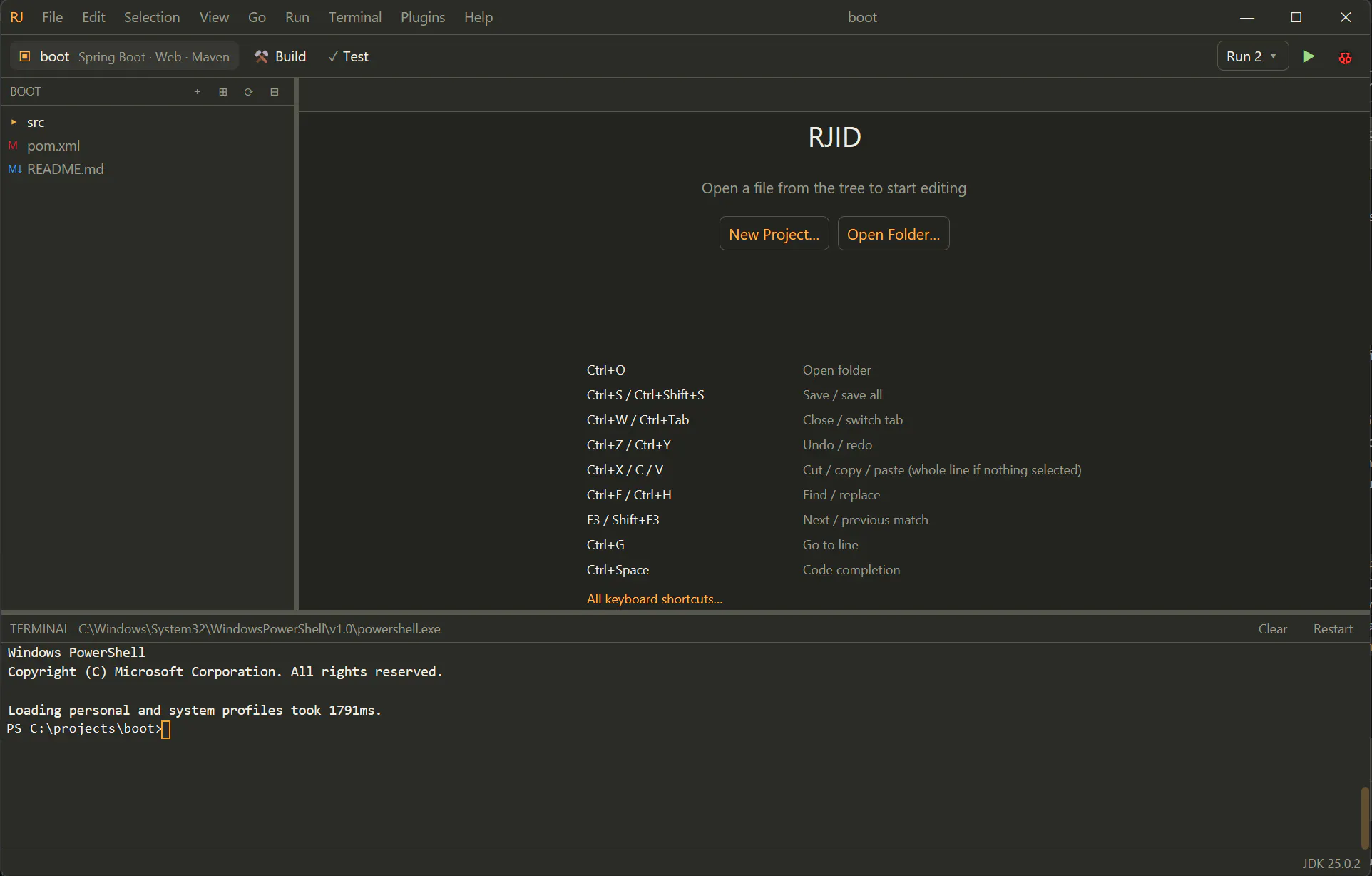Screen dimensions: 1372x876
Task: Click the plus icon in BOOT panel
Action: click(198, 91)
